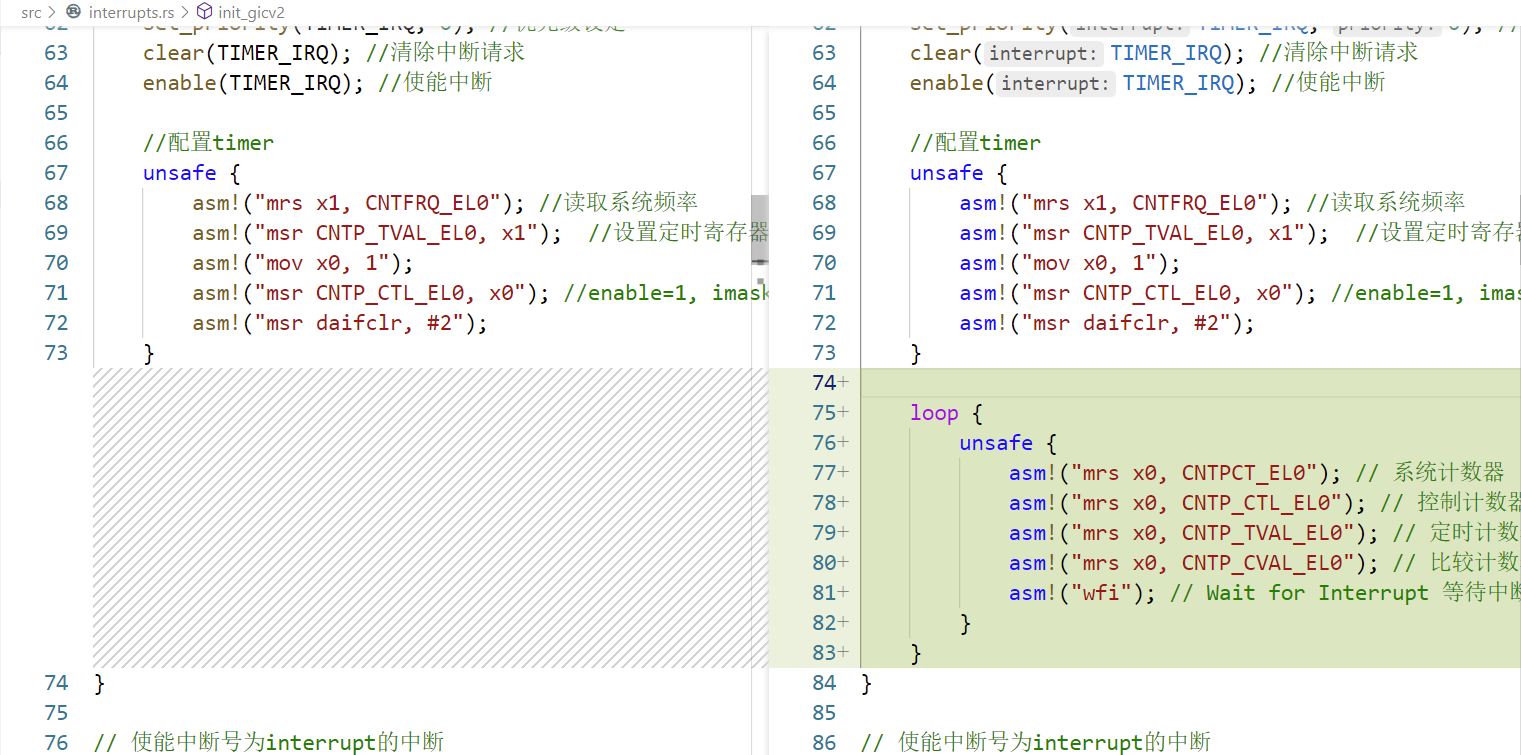Image resolution: width=1521 pixels, height=755 pixels.
Task: Click the plus marker on added line 75
Action: 844,413
